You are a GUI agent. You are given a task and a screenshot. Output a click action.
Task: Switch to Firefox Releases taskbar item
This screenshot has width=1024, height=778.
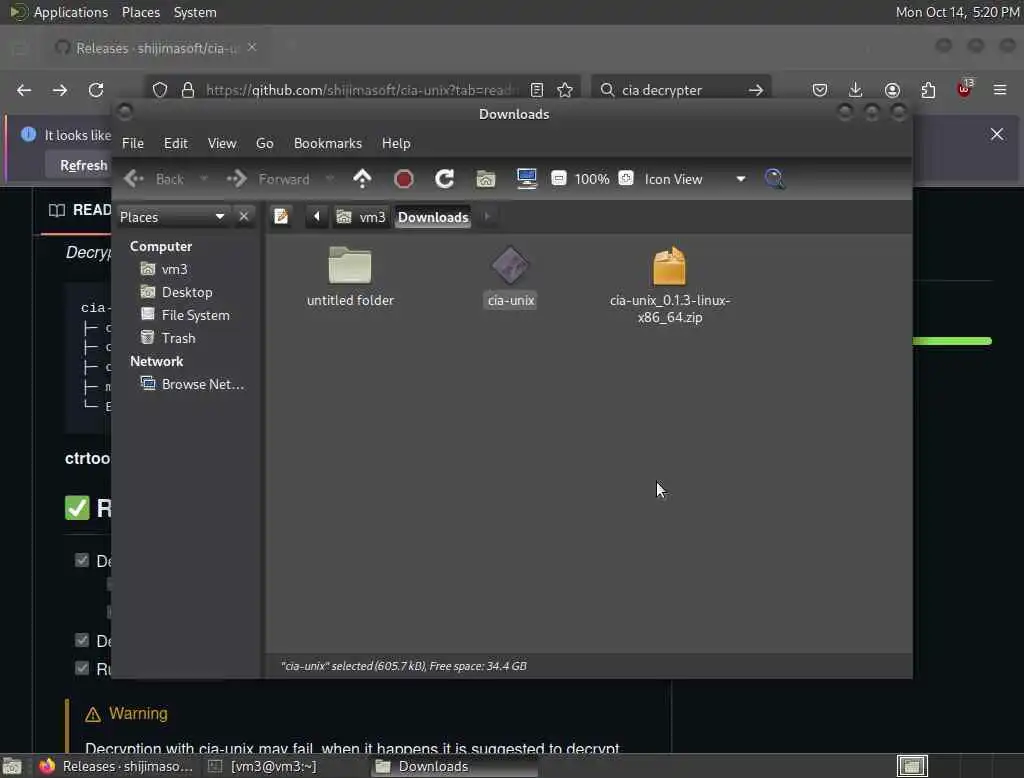(x=116, y=766)
